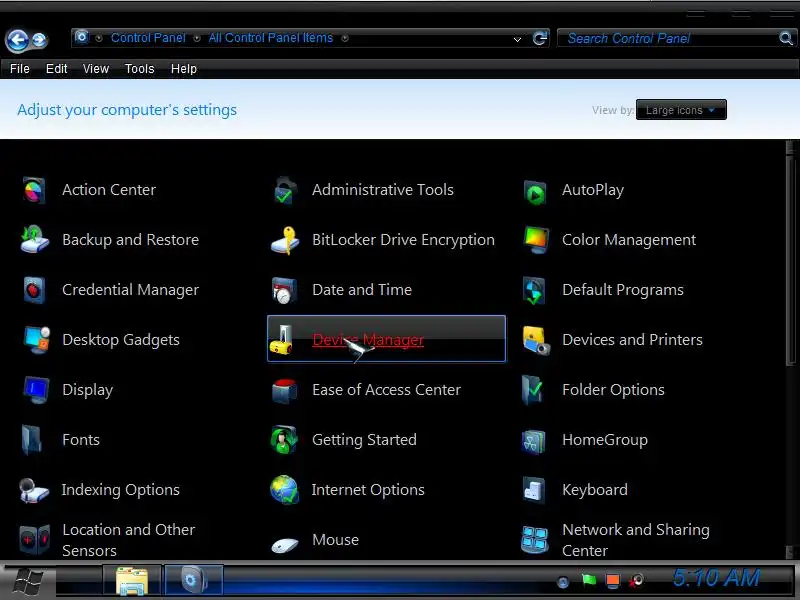Select the Control Panel taskbar button
Image resolution: width=800 pixels, height=600 pixels.
pos(193,581)
